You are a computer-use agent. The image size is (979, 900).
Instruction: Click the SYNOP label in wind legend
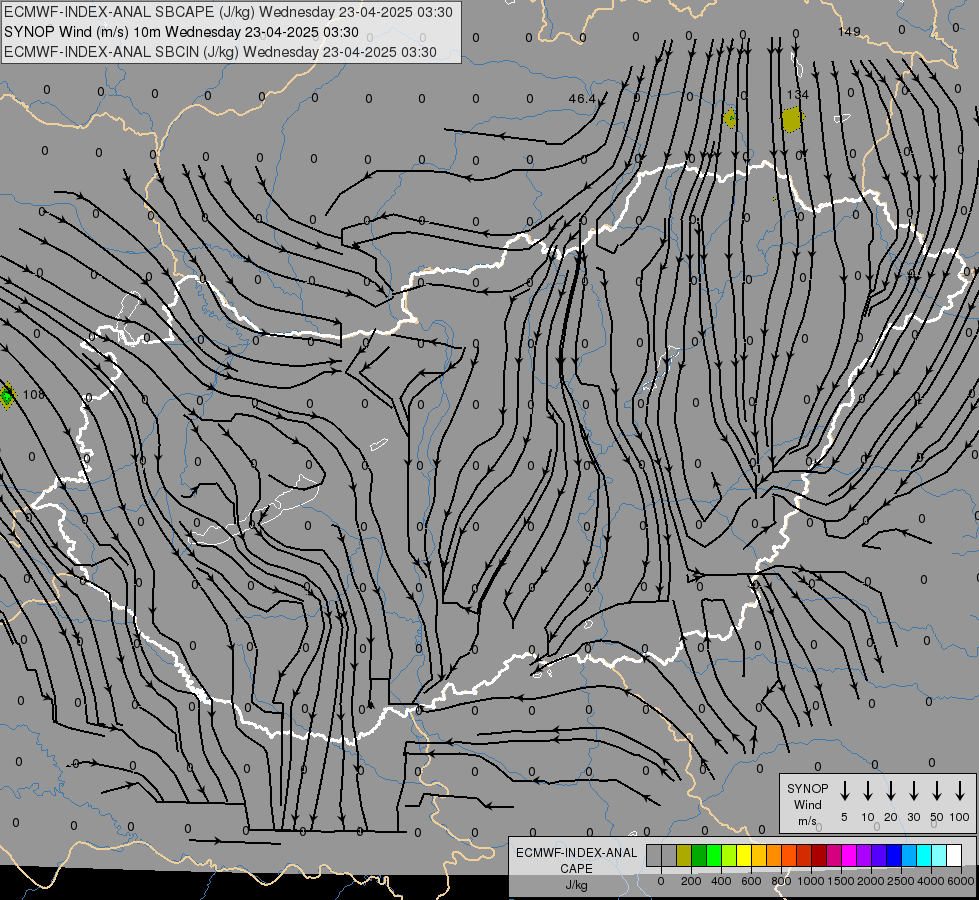tap(807, 789)
